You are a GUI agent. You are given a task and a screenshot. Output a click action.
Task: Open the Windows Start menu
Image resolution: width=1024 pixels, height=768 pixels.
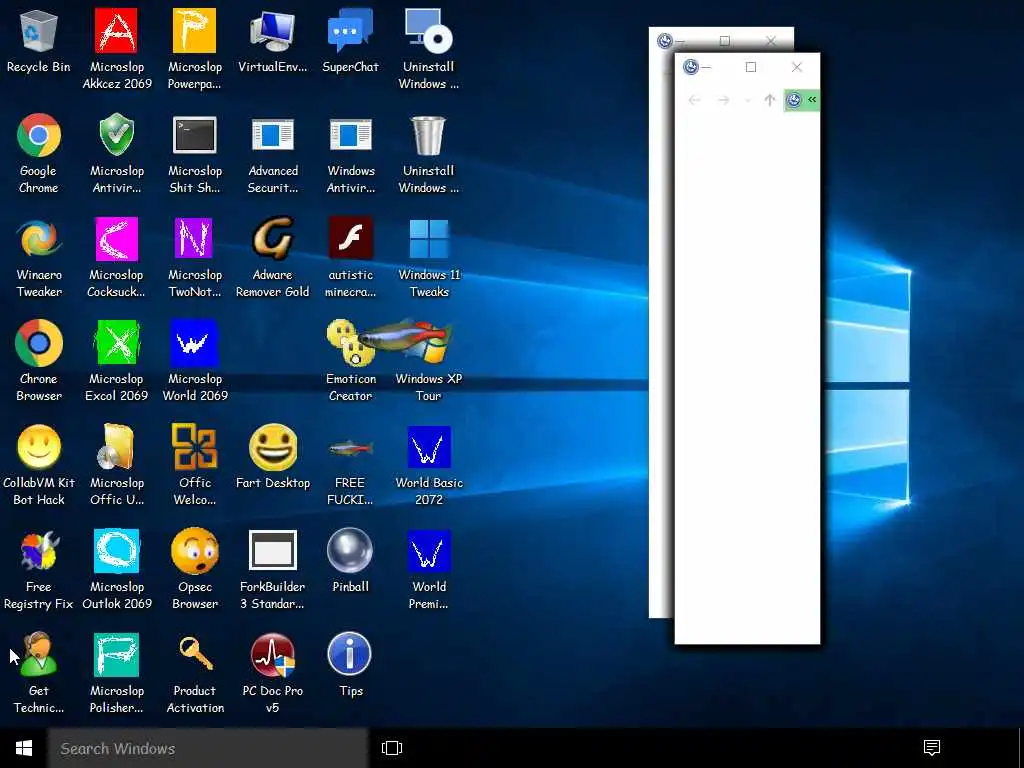point(24,748)
